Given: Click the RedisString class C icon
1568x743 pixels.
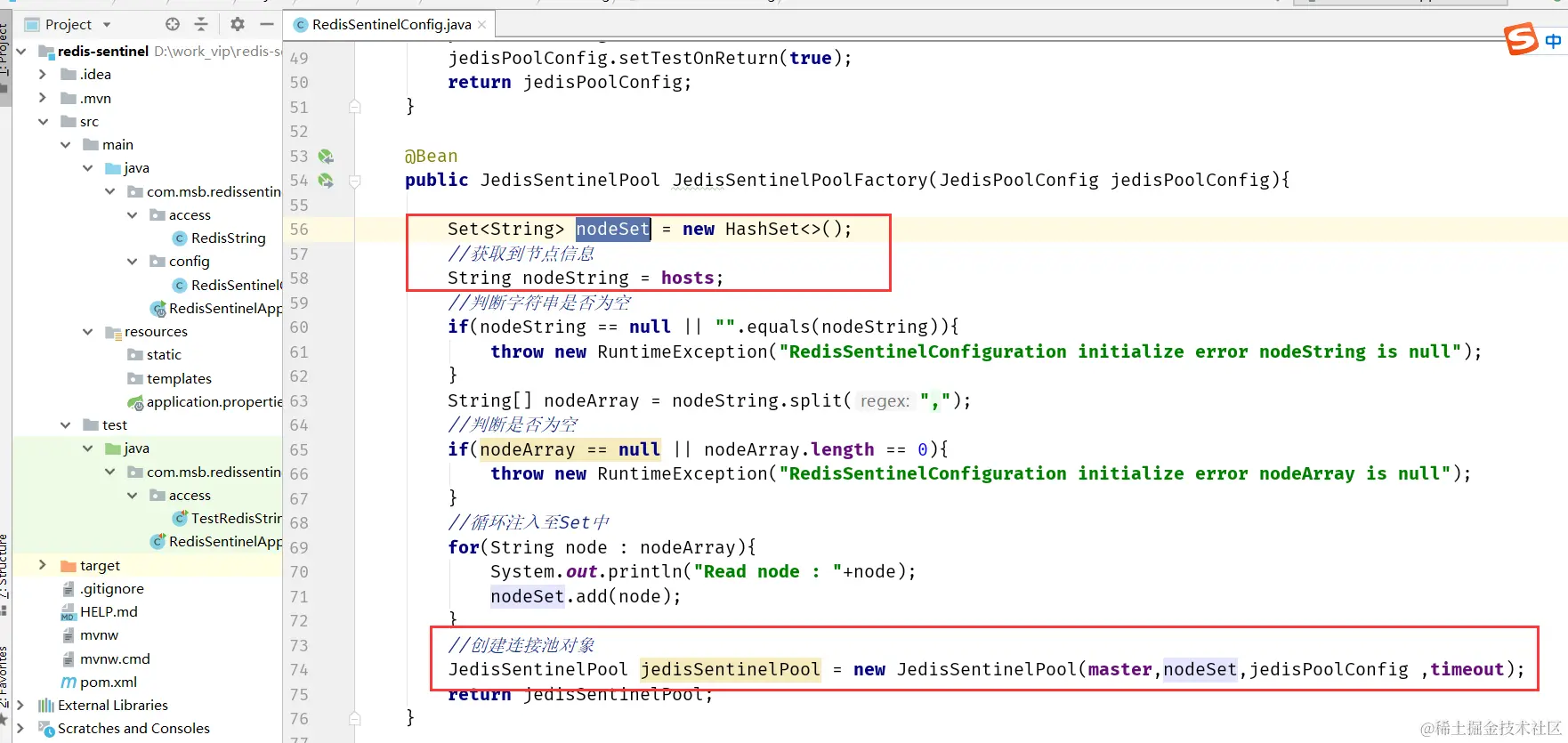Looking at the screenshot, I should [180, 238].
